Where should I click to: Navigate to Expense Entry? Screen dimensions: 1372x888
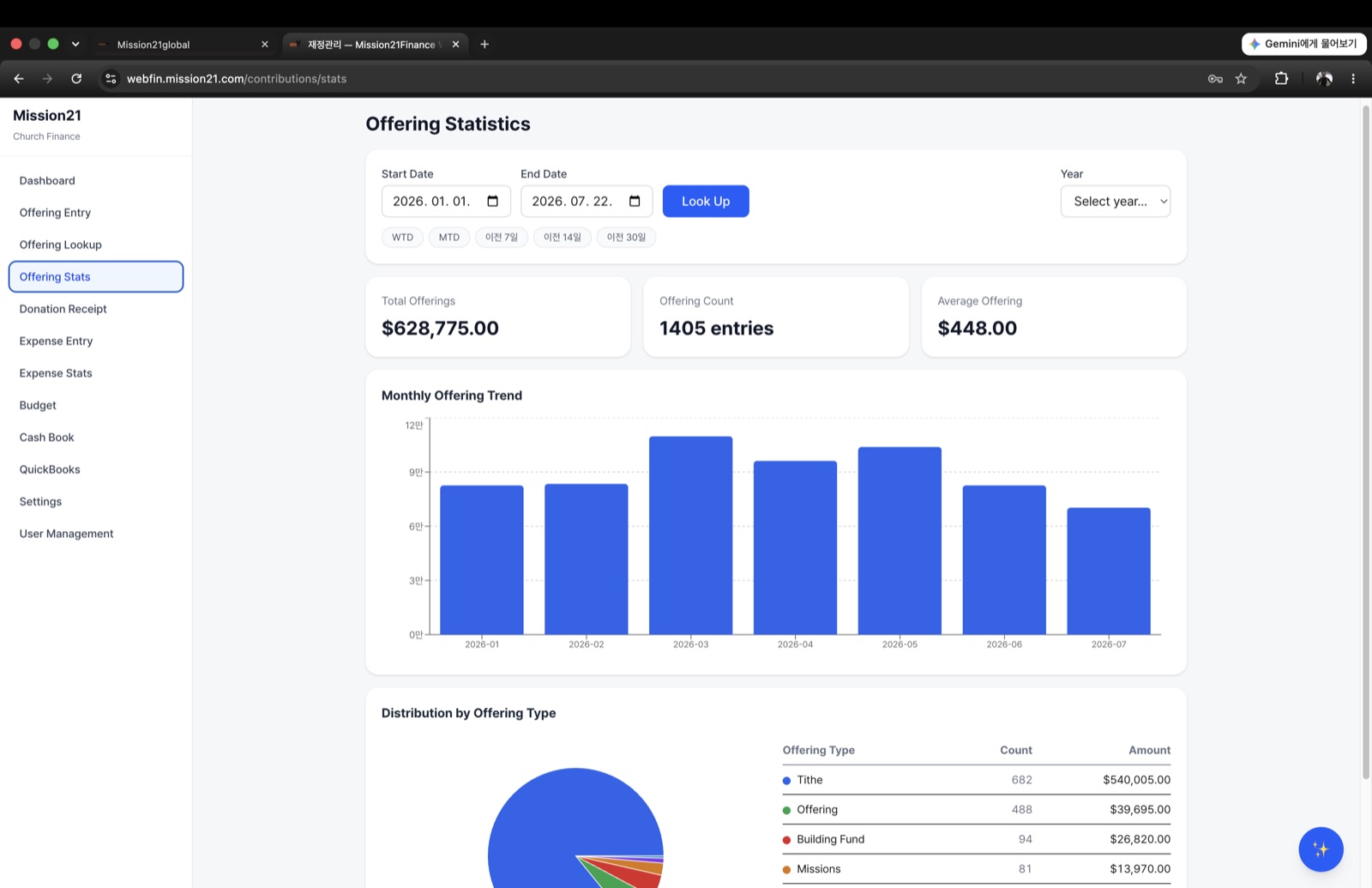click(x=56, y=341)
